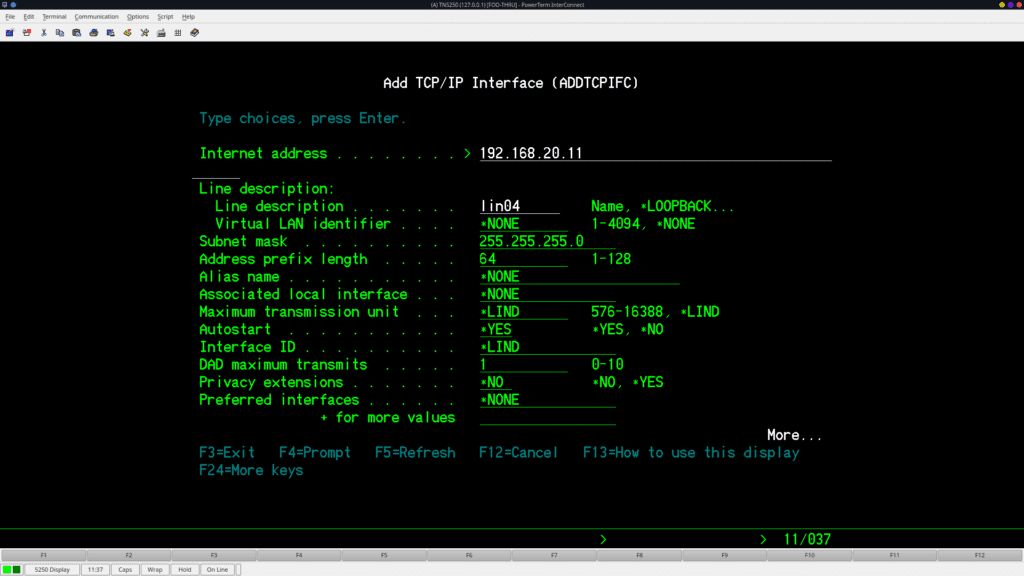Click the Maximum transmission unit *LIND field

coord(524,312)
